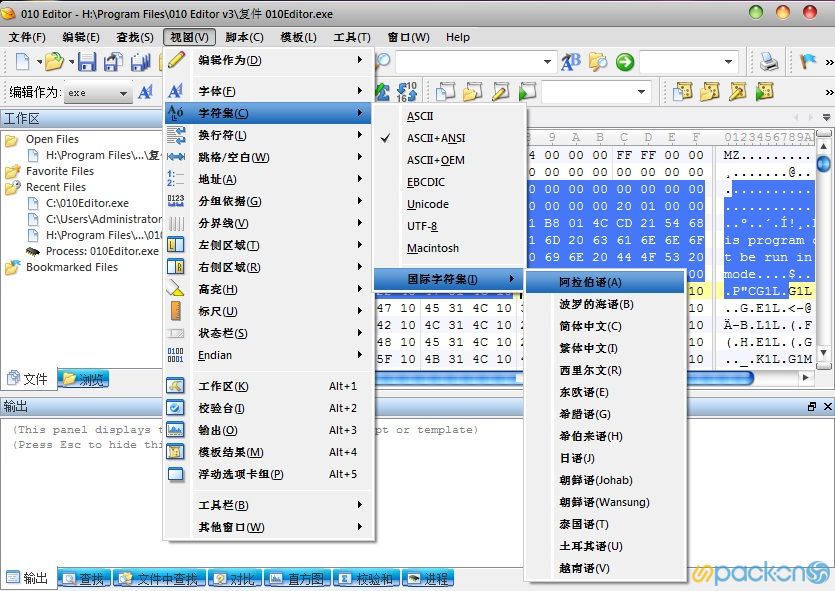Click the Open folder icon in toolbar
Viewport: 835px width, 591px height.
coord(54,62)
